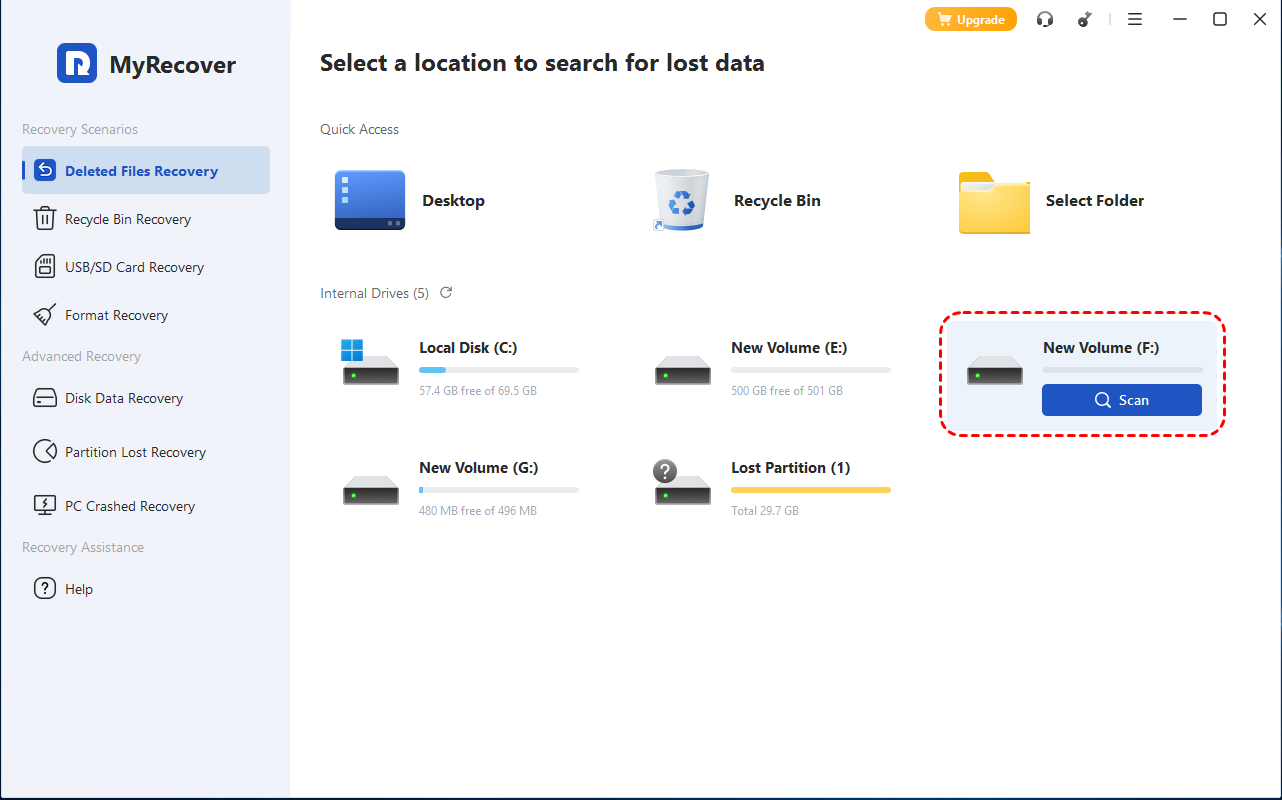Select New Volume (G:) drive icon
The width and height of the screenshot is (1282, 800).
[x=371, y=491]
